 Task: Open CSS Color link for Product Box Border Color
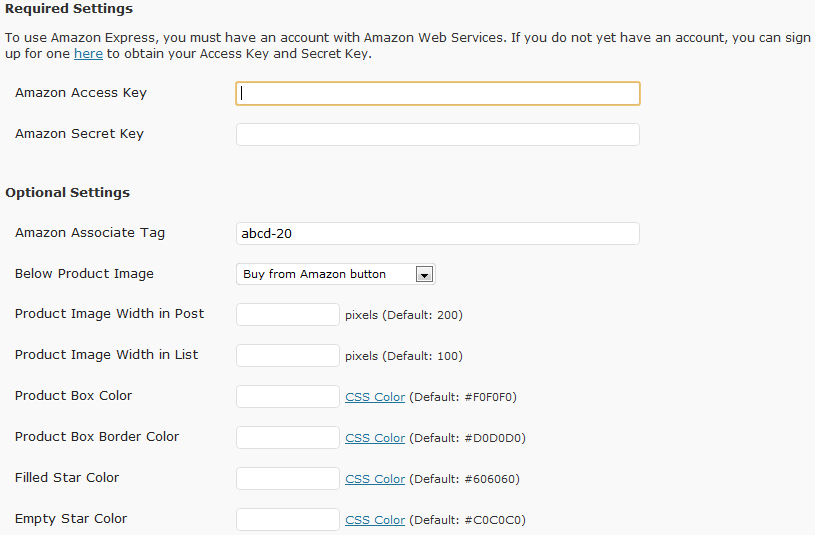point(375,438)
